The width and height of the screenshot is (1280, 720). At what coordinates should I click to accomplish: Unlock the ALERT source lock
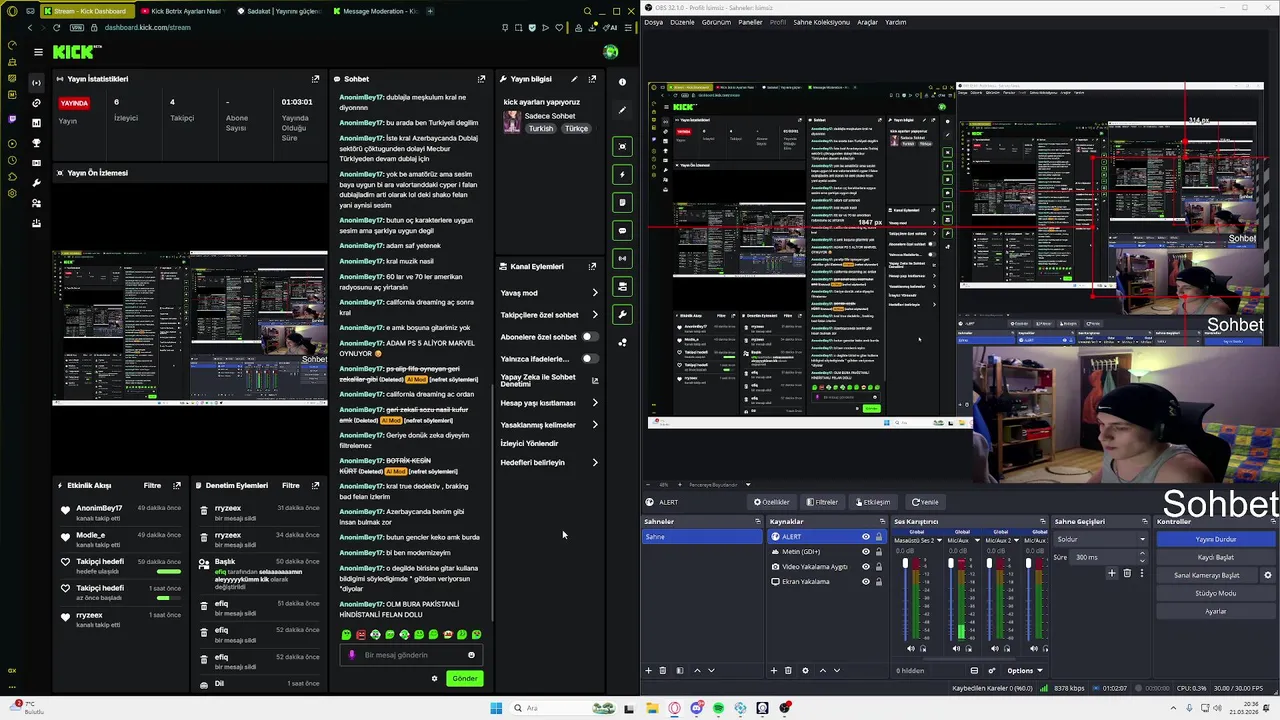pos(879,537)
